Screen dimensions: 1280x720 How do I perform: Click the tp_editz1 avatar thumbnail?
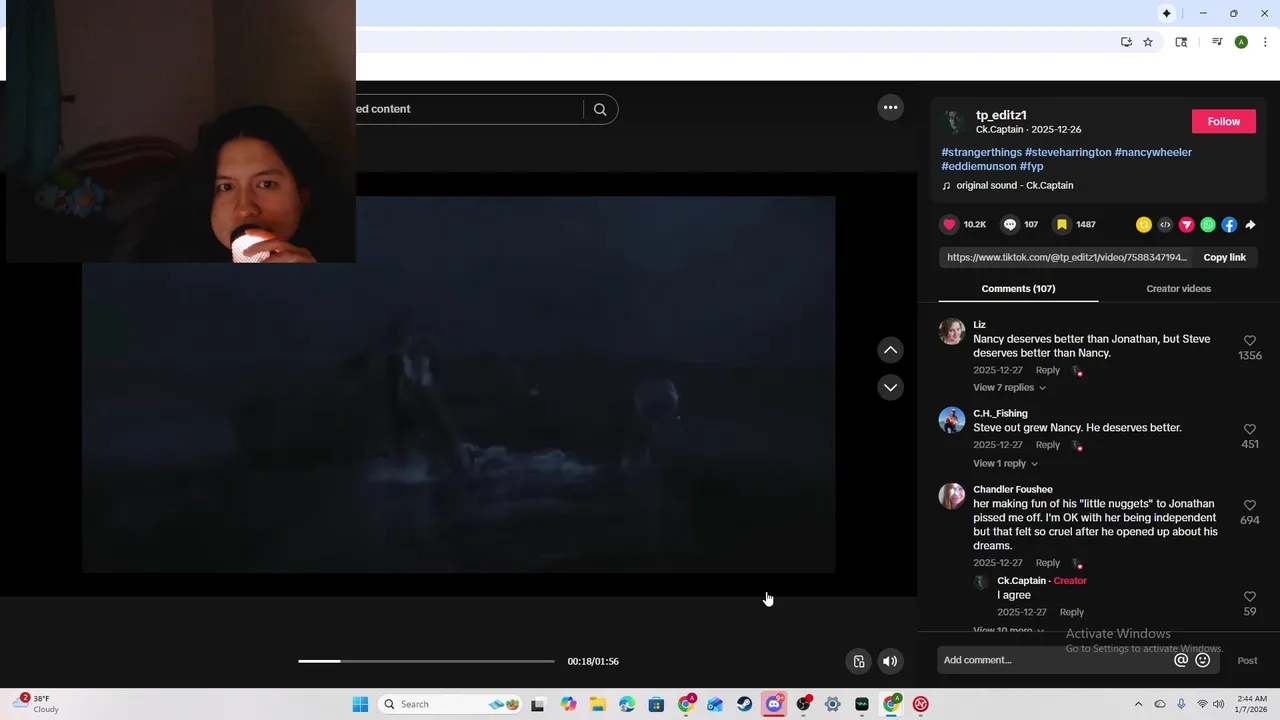954,122
